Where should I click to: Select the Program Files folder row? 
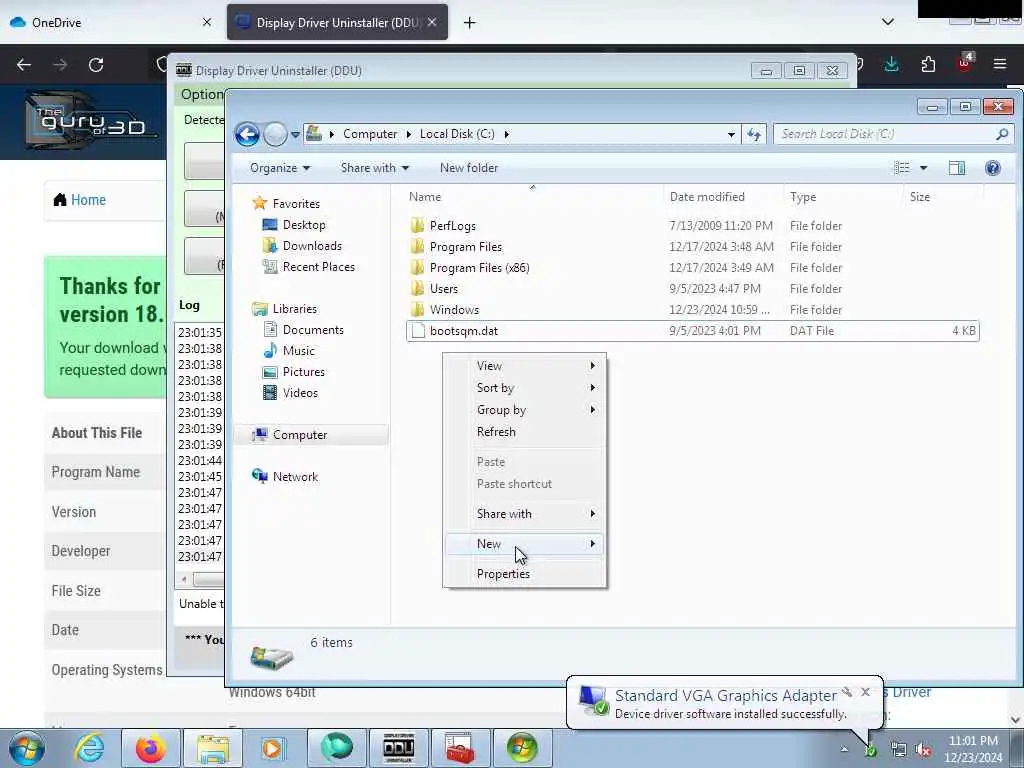click(692, 247)
